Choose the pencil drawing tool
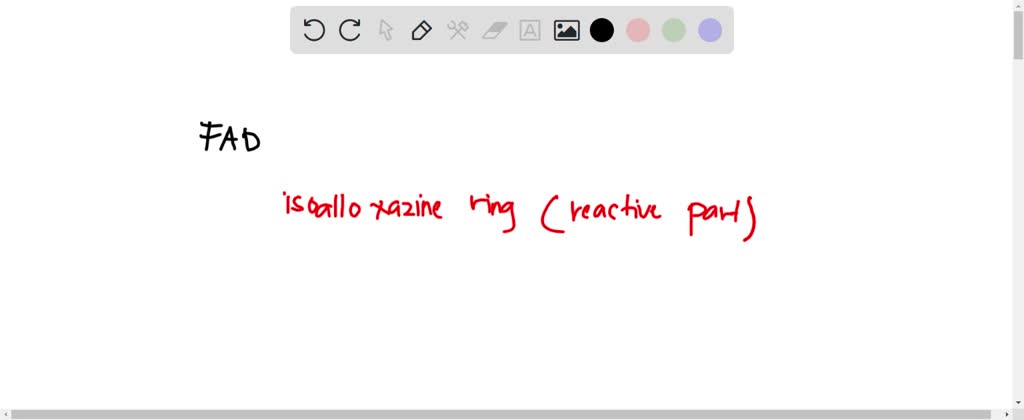 tap(422, 30)
